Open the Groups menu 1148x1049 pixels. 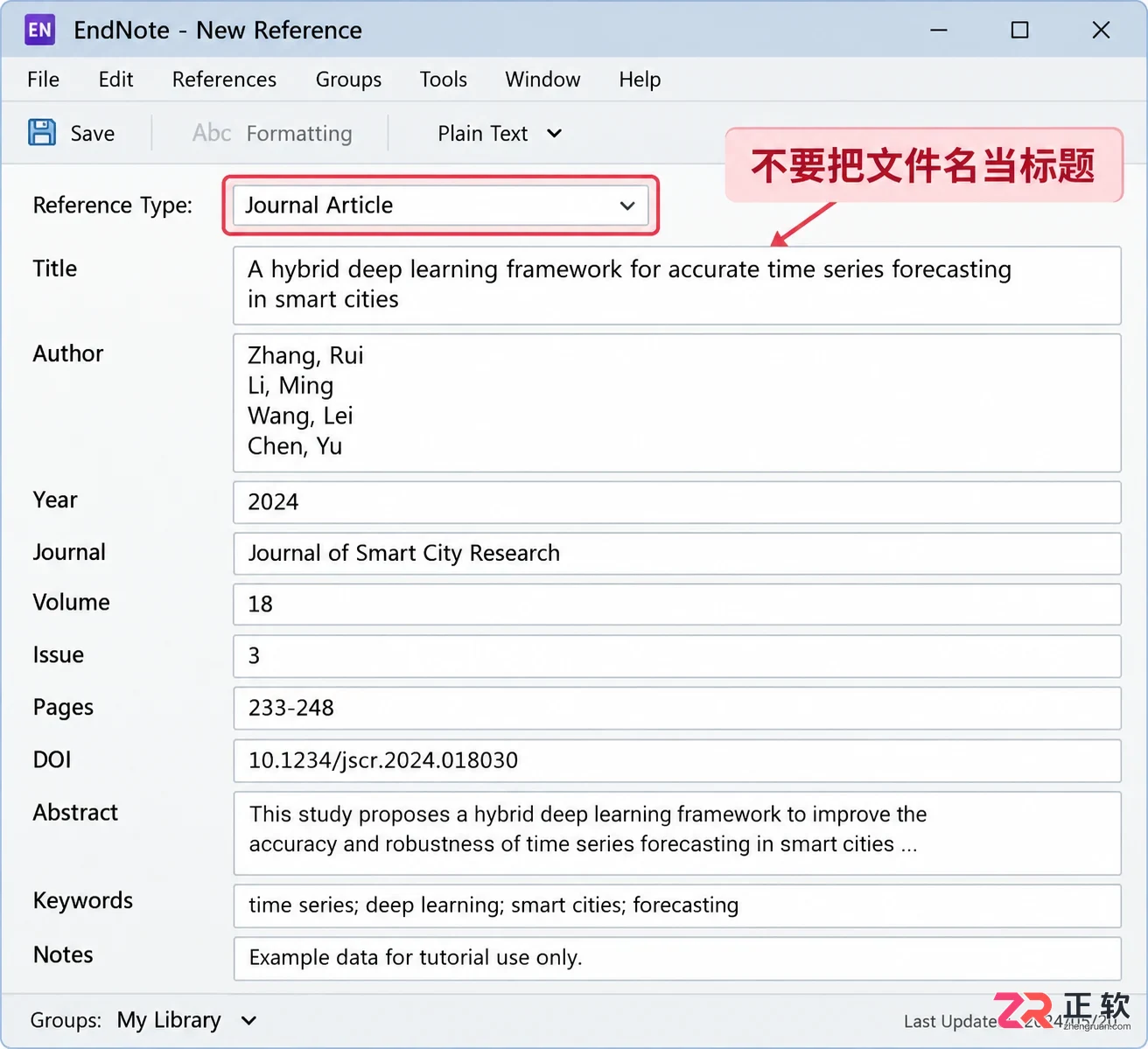[x=348, y=80]
